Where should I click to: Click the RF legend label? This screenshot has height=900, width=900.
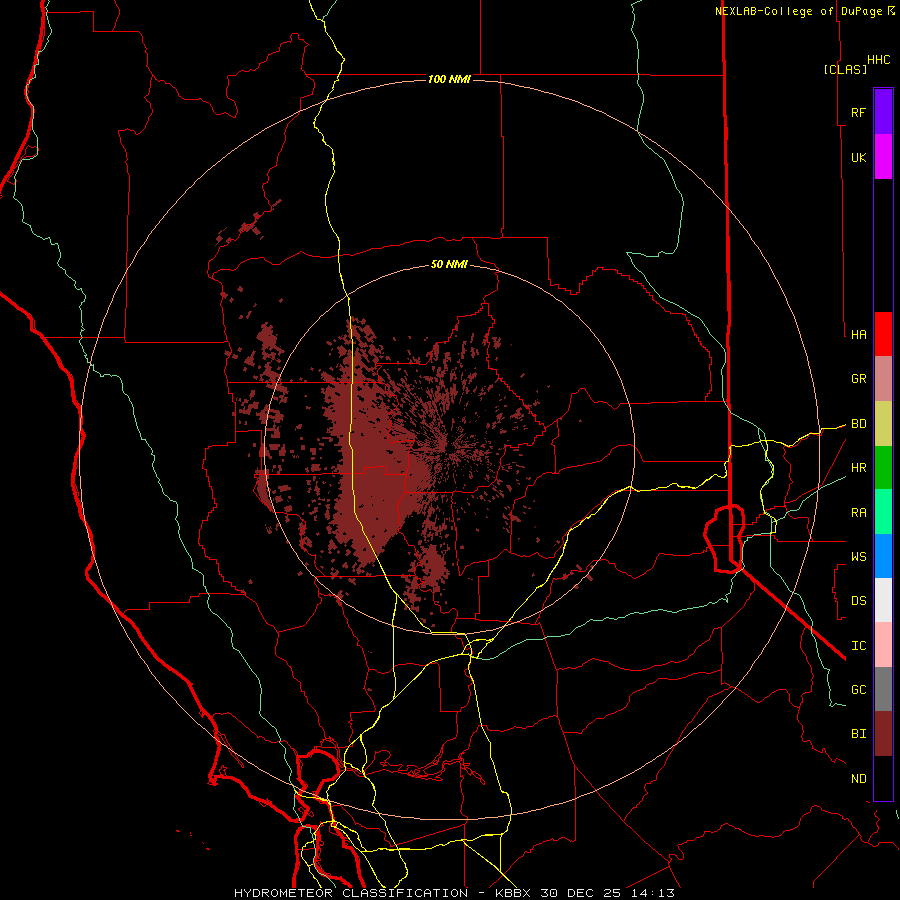[858, 112]
